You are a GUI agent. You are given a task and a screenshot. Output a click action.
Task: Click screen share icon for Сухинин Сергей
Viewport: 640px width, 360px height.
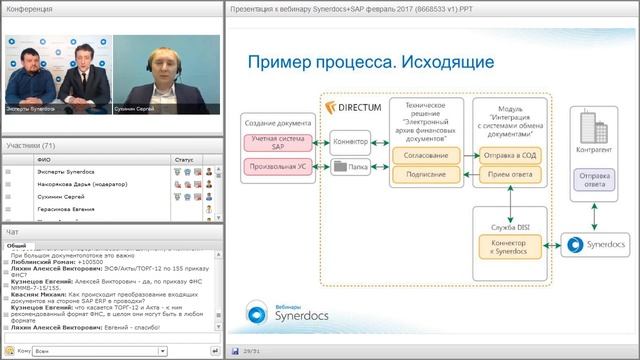(198, 197)
